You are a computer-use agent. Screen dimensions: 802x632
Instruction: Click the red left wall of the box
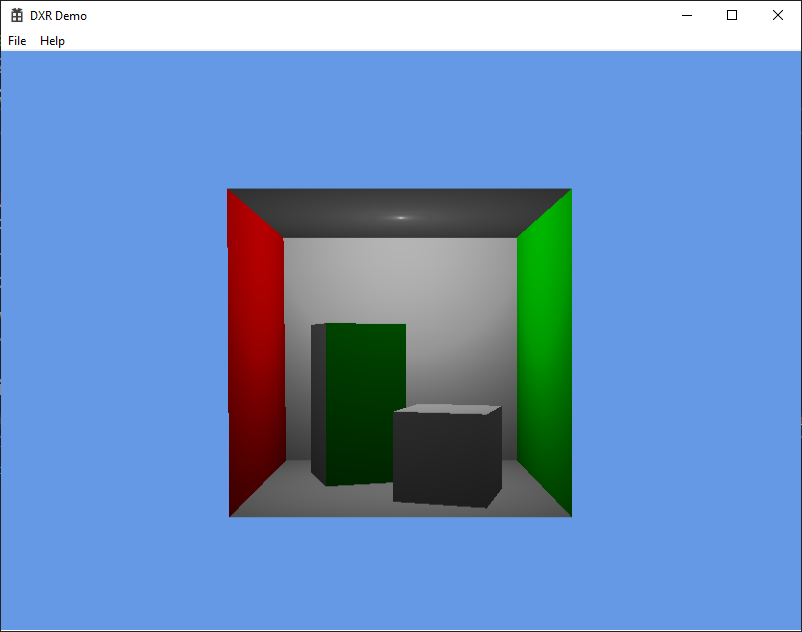point(256,353)
